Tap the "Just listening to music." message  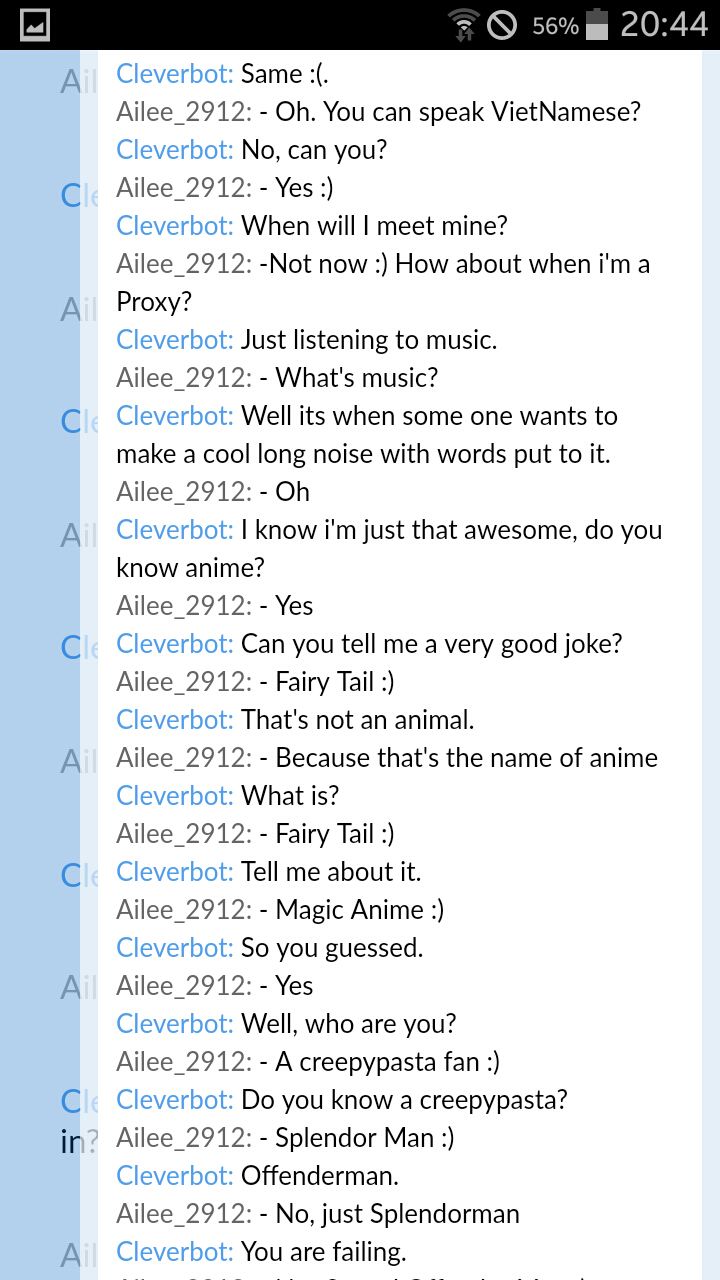pos(369,340)
